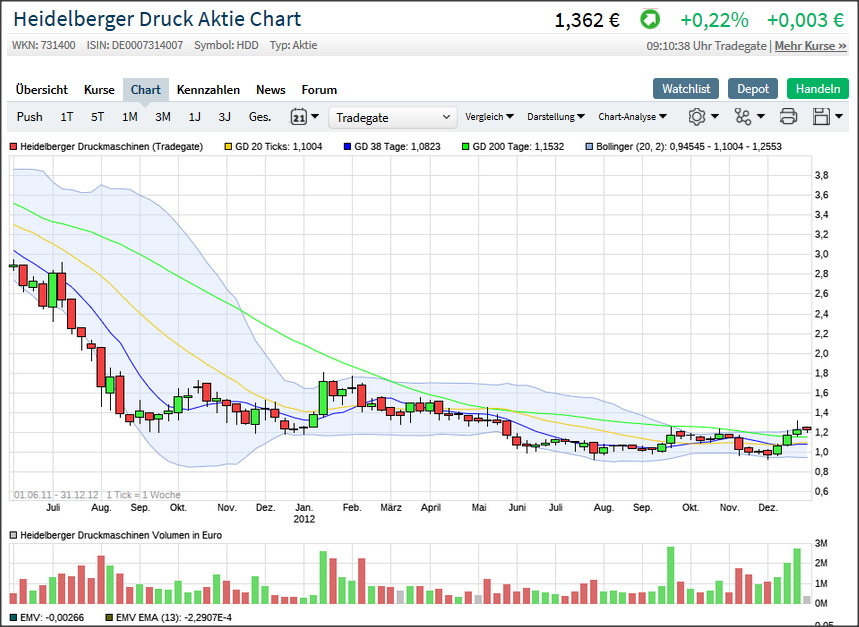Switch to the Übersicht tab

[x=42, y=90]
